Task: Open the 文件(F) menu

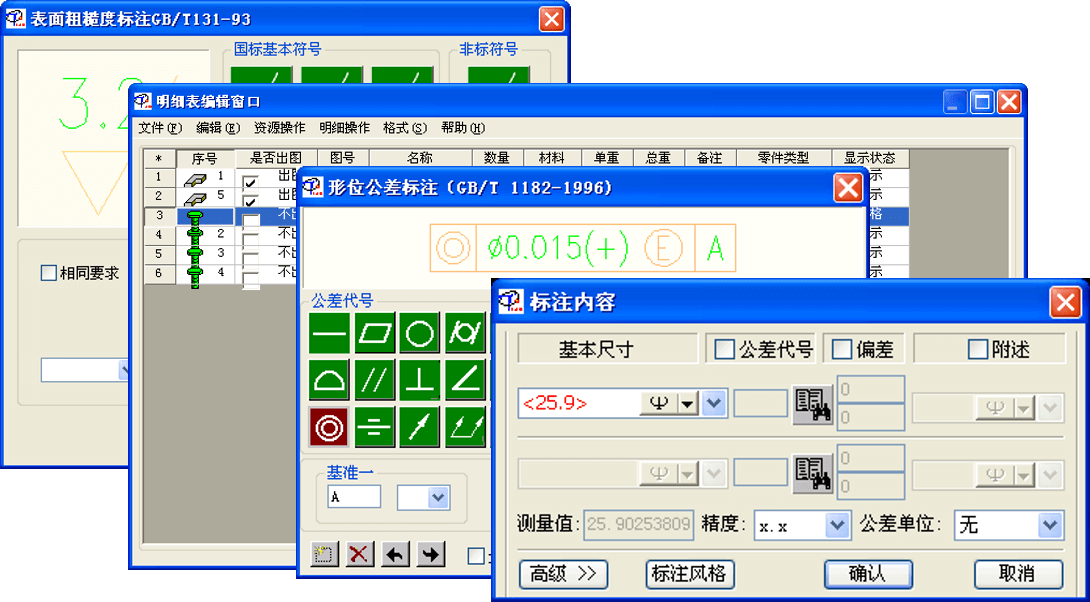Action: [159, 128]
